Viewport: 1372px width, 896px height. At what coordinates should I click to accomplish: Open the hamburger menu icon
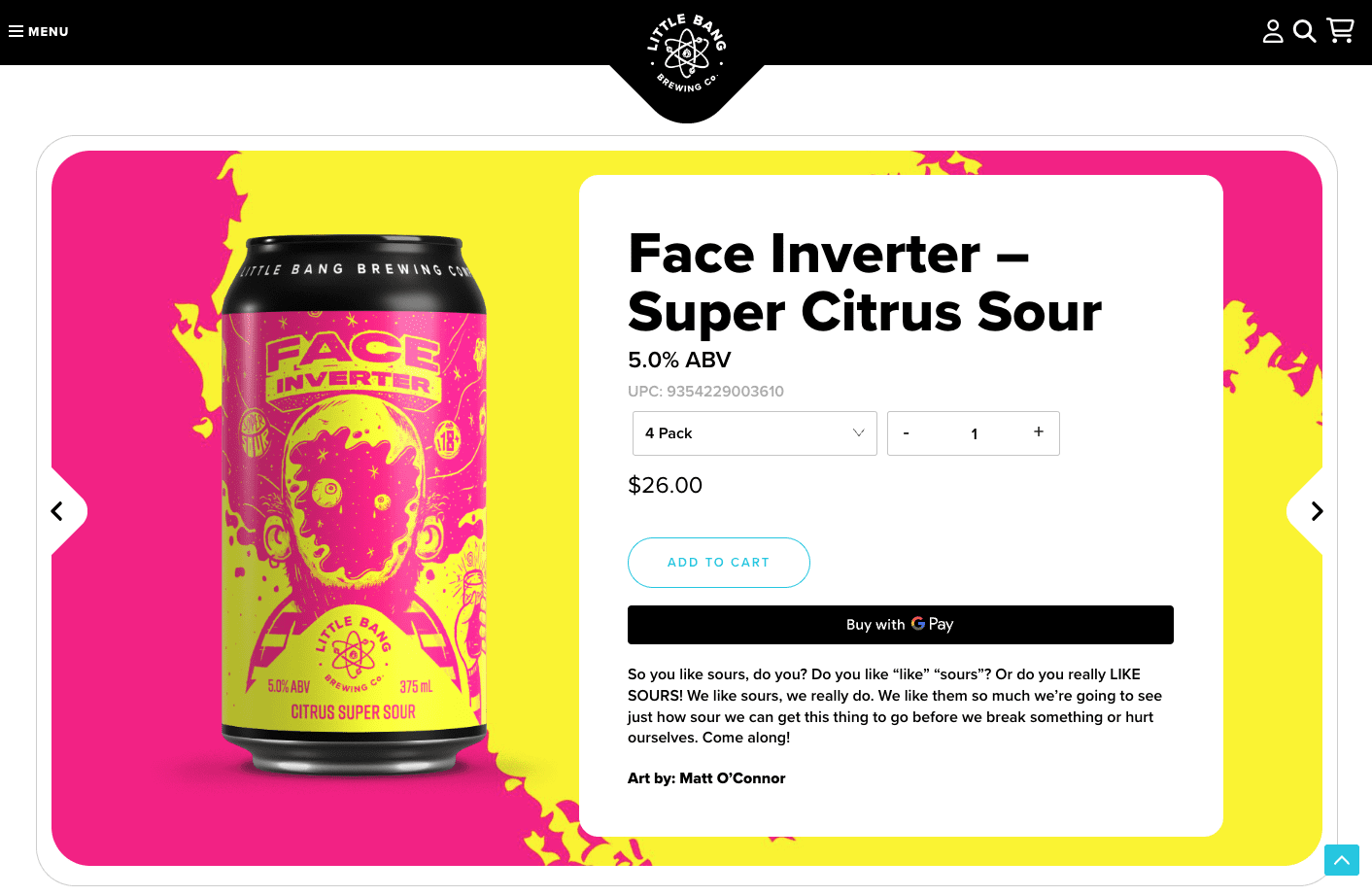pos(16,31)
